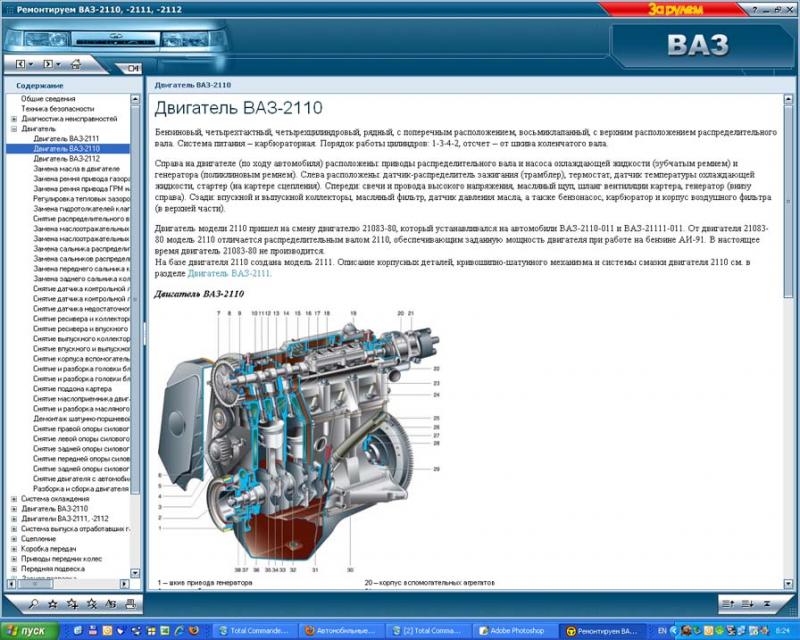Expand the Сцепление tree node

14,539
